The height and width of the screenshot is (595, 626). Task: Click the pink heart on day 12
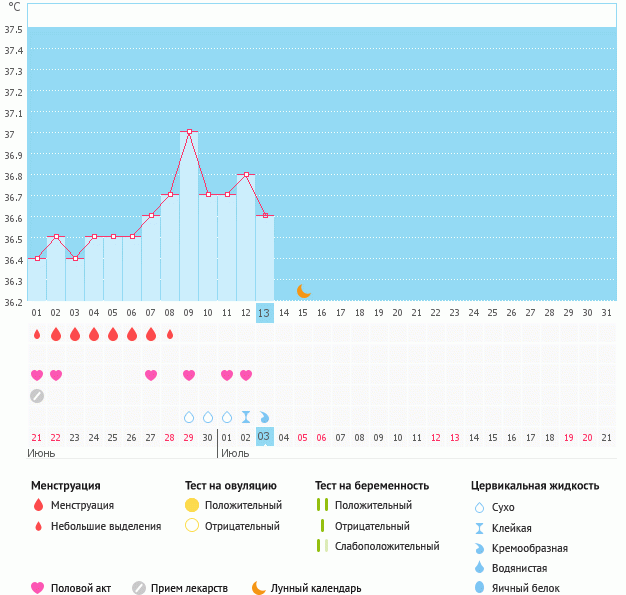point(246,375)
